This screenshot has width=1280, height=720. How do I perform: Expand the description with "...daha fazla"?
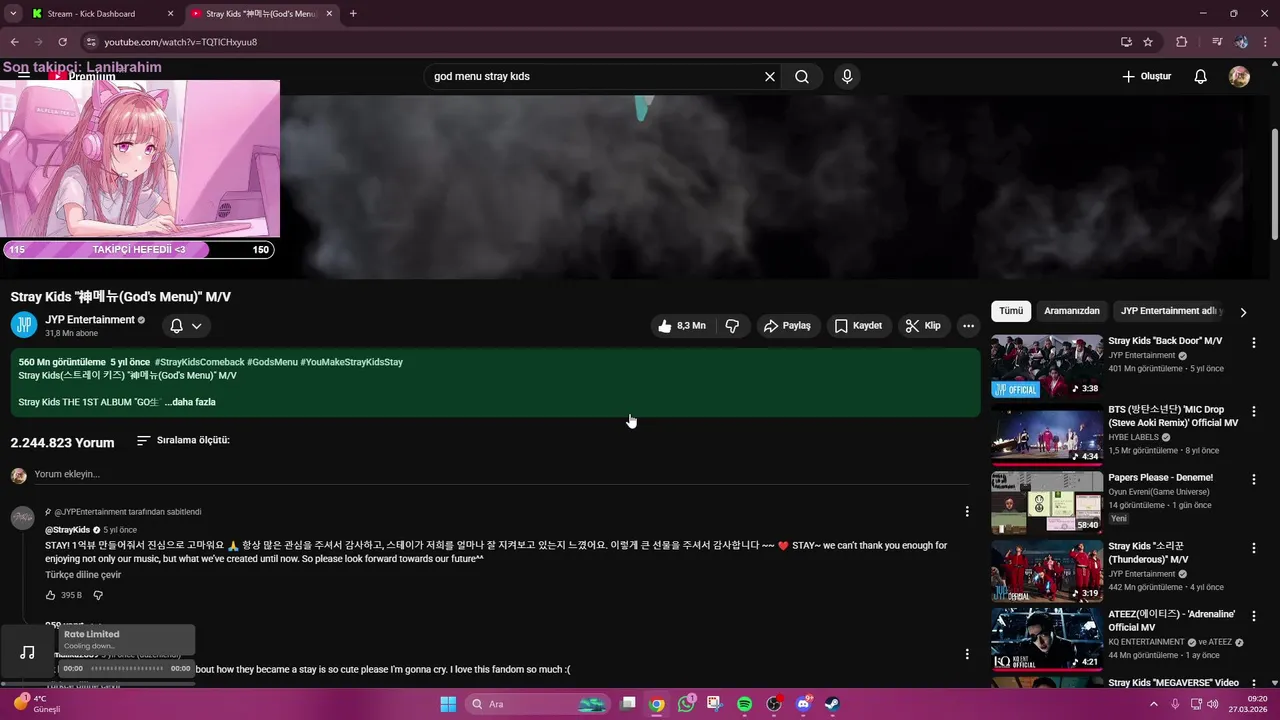coord(190,402)
